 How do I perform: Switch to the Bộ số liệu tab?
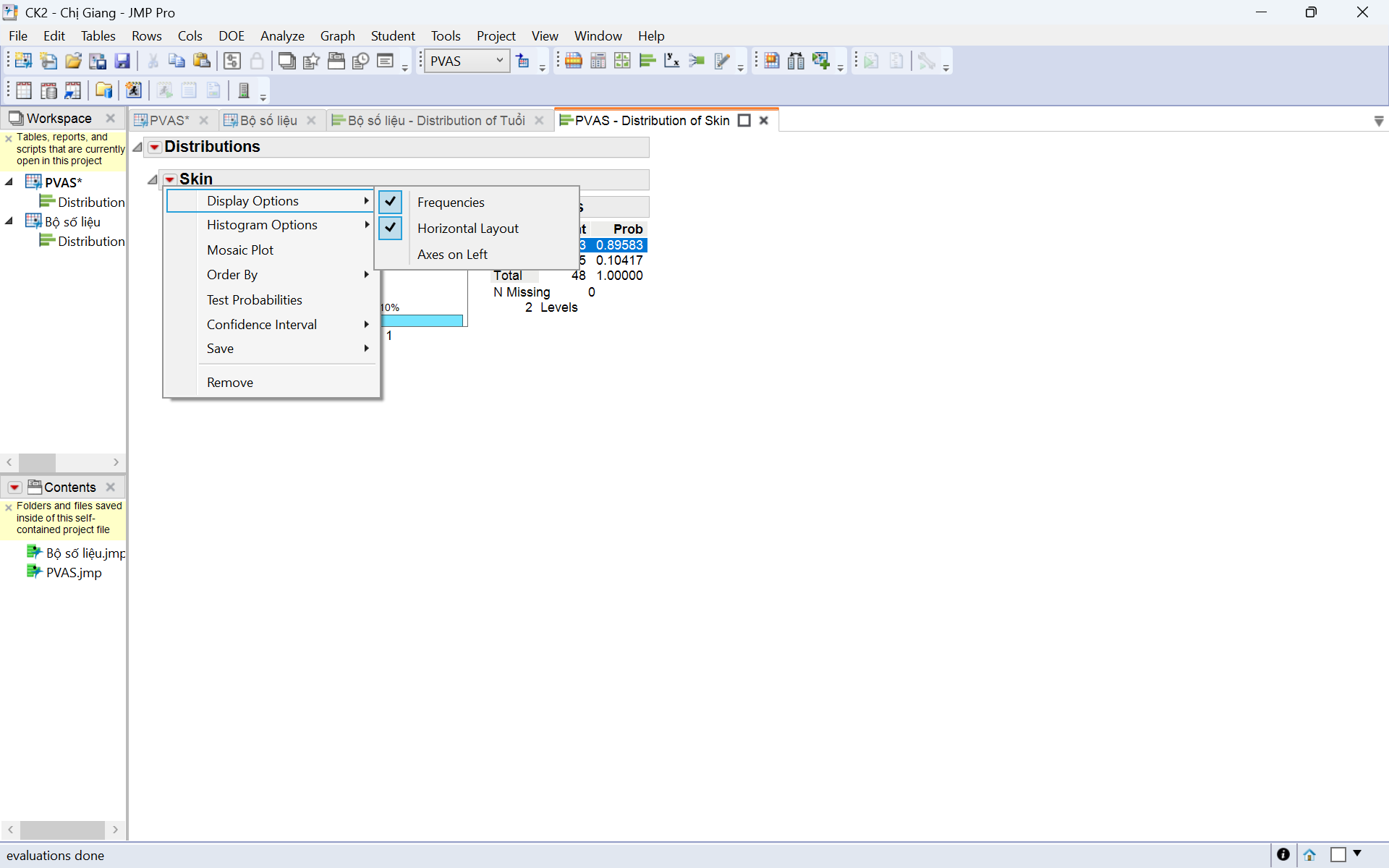268,120
